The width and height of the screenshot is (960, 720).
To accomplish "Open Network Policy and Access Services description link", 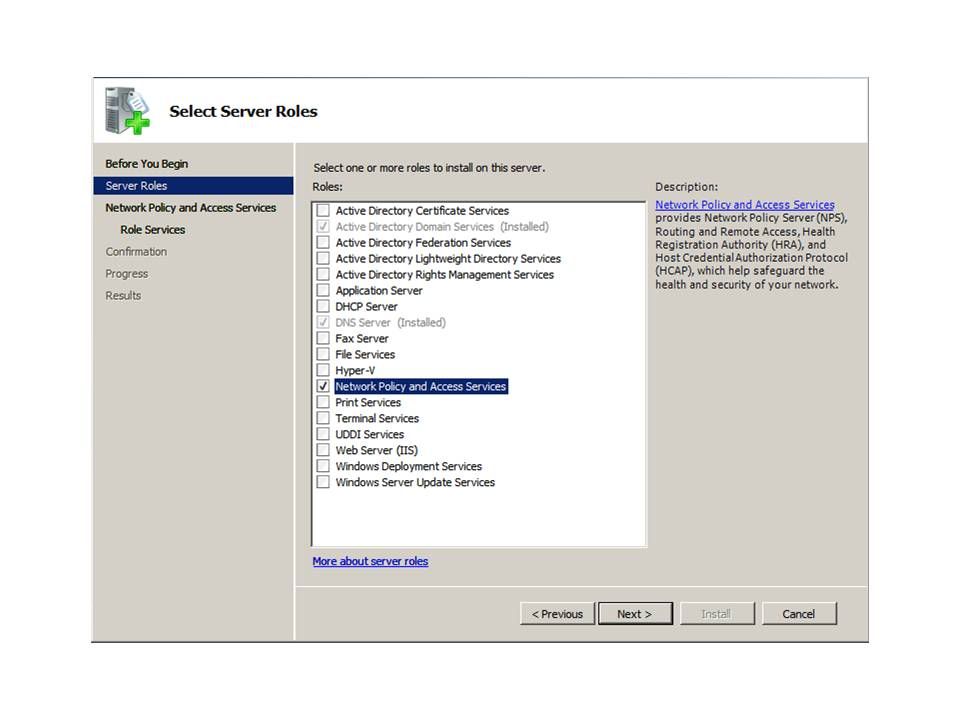I will [x=744, y=205].
